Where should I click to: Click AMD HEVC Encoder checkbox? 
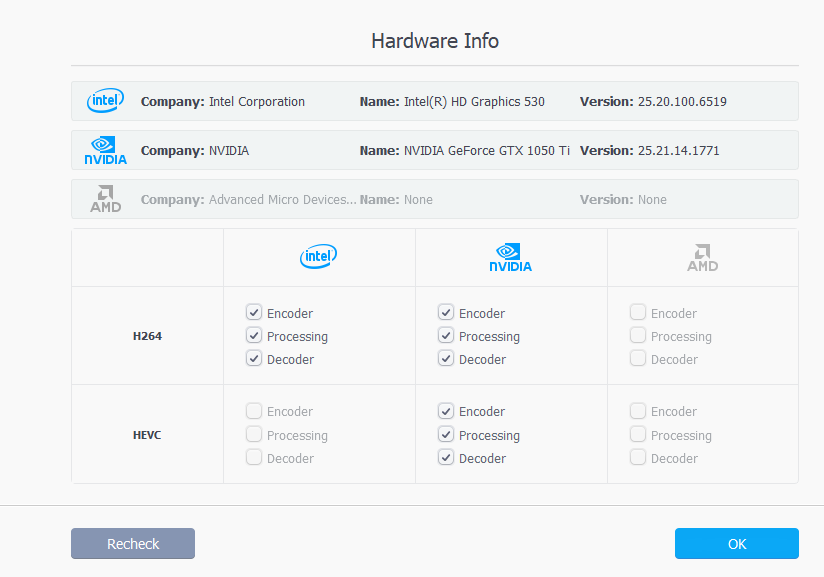click(638, 411)
